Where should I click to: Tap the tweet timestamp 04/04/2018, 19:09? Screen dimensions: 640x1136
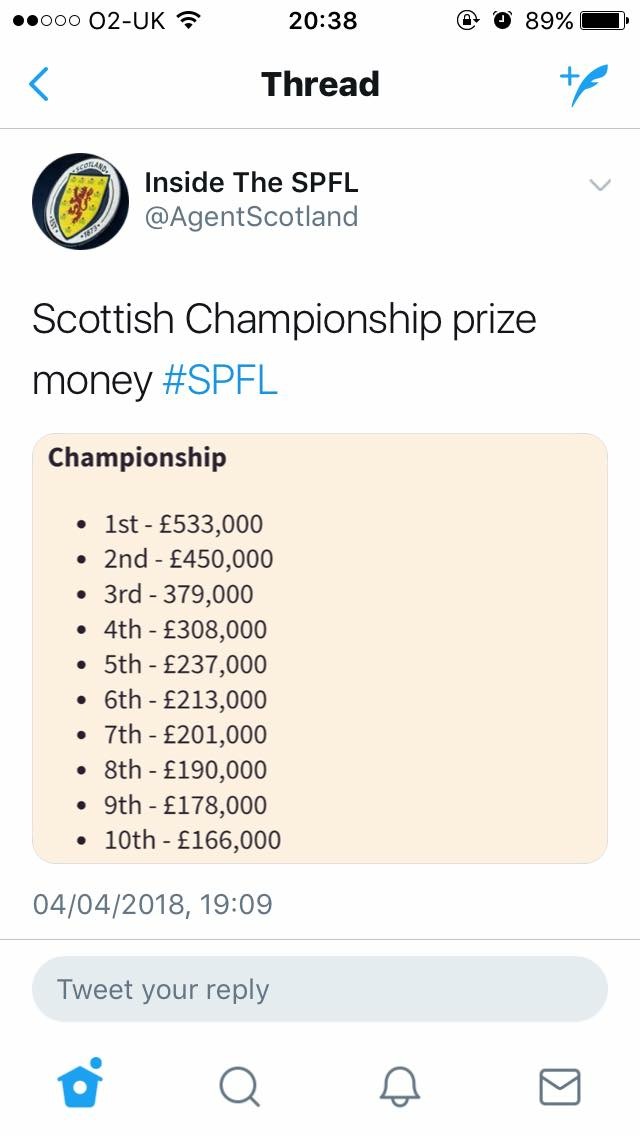coord(153,904)
